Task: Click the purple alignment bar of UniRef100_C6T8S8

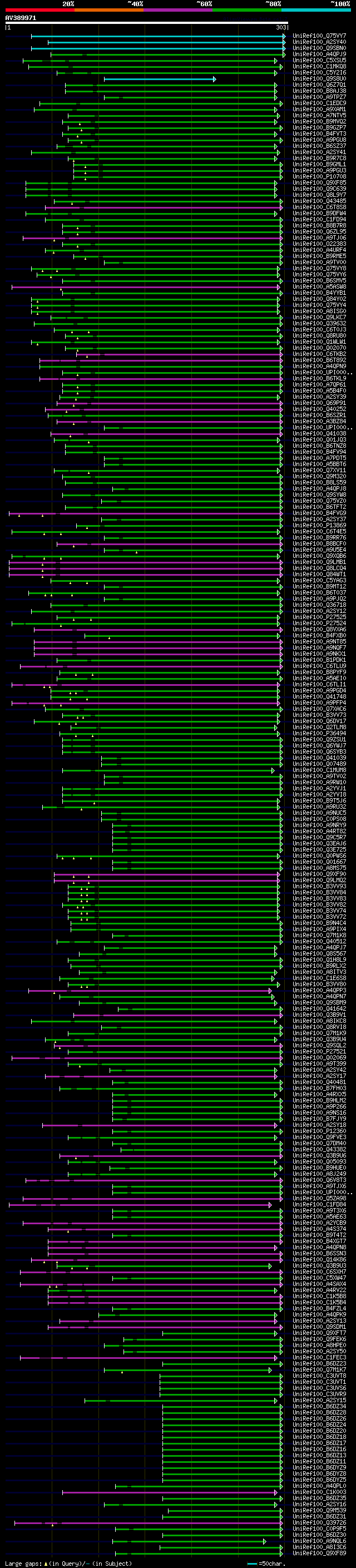Action: coord(164,207)
